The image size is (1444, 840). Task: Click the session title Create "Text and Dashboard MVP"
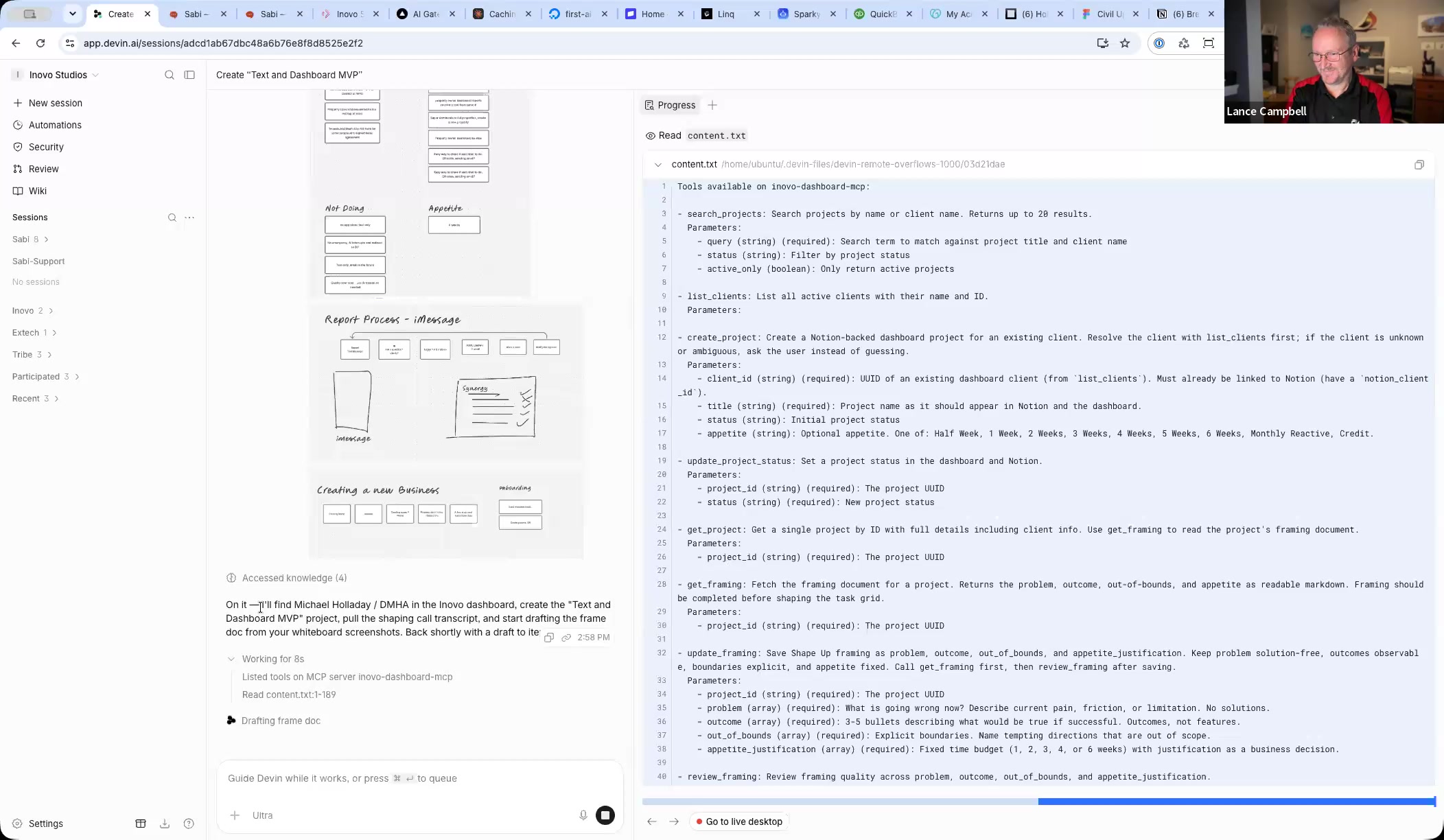coord(289,75)
